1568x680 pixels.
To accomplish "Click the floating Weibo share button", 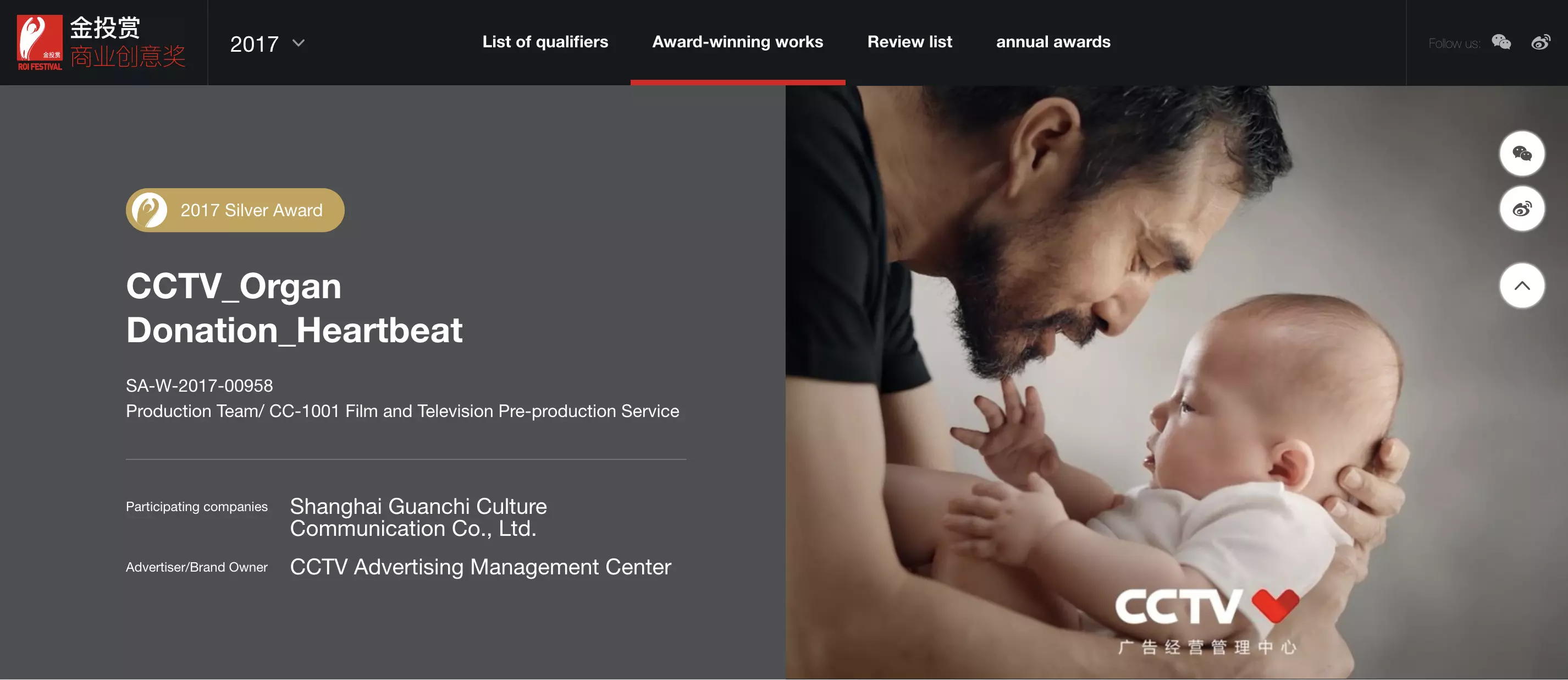I will tap(1522, 209).
